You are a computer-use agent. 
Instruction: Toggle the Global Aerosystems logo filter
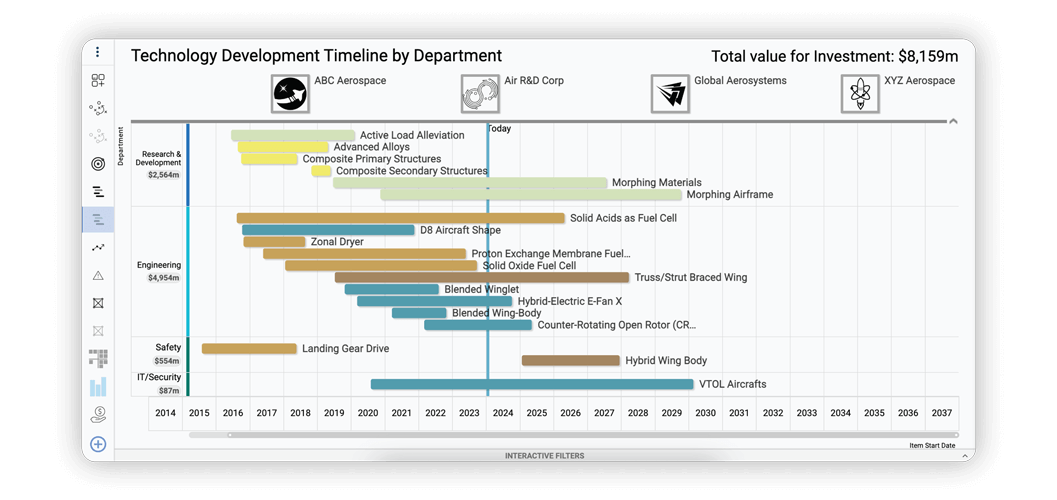pos(670,94)
